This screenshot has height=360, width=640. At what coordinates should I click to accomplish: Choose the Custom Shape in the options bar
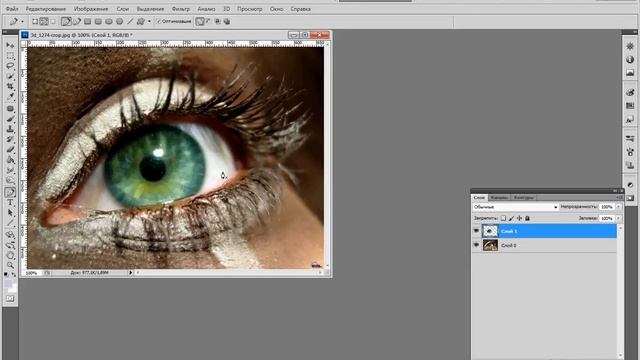[x=141, y=21]
